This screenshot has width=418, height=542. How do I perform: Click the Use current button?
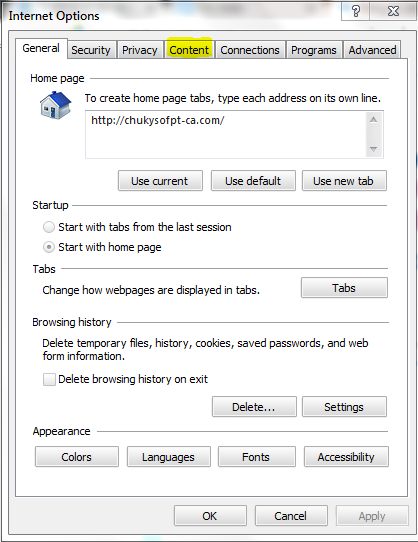click(160, 181)
